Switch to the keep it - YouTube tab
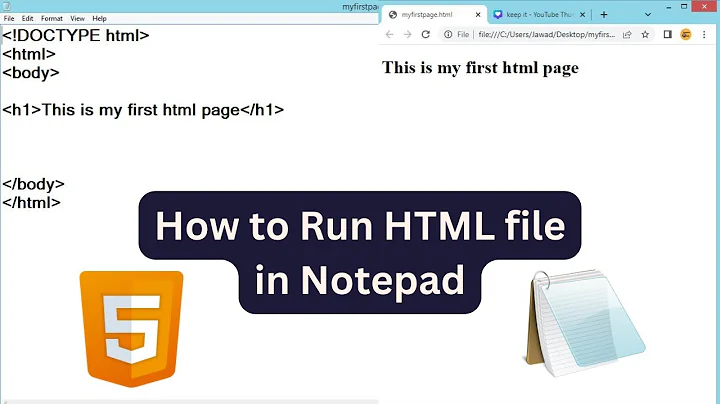Screen dimensions: 720x404 point(539,15)
